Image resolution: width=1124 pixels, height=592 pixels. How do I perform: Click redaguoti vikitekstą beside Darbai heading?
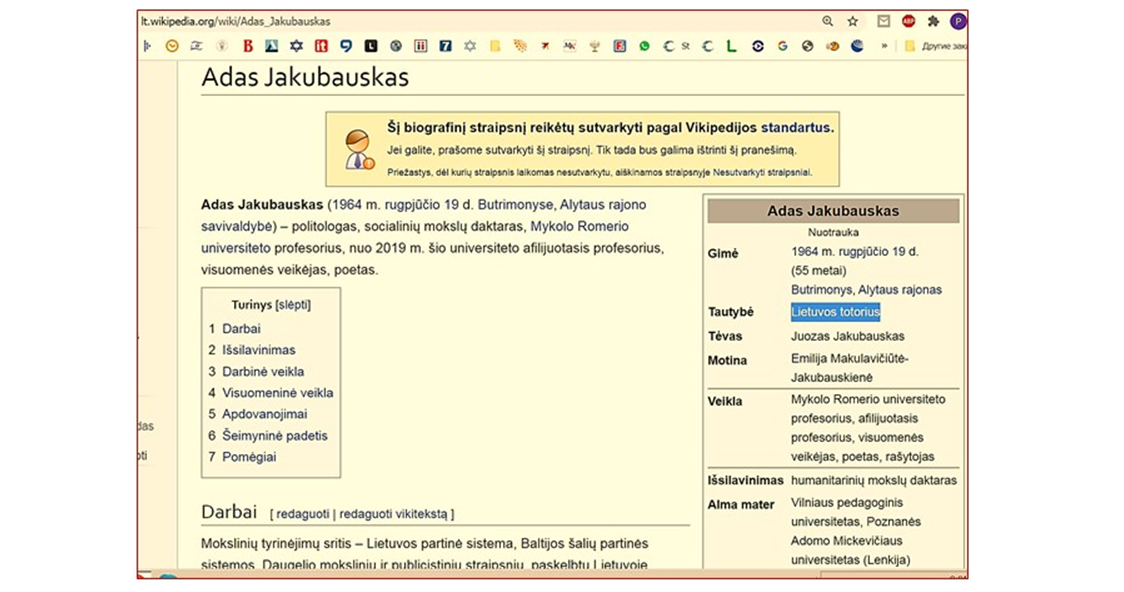coord(396,514)
